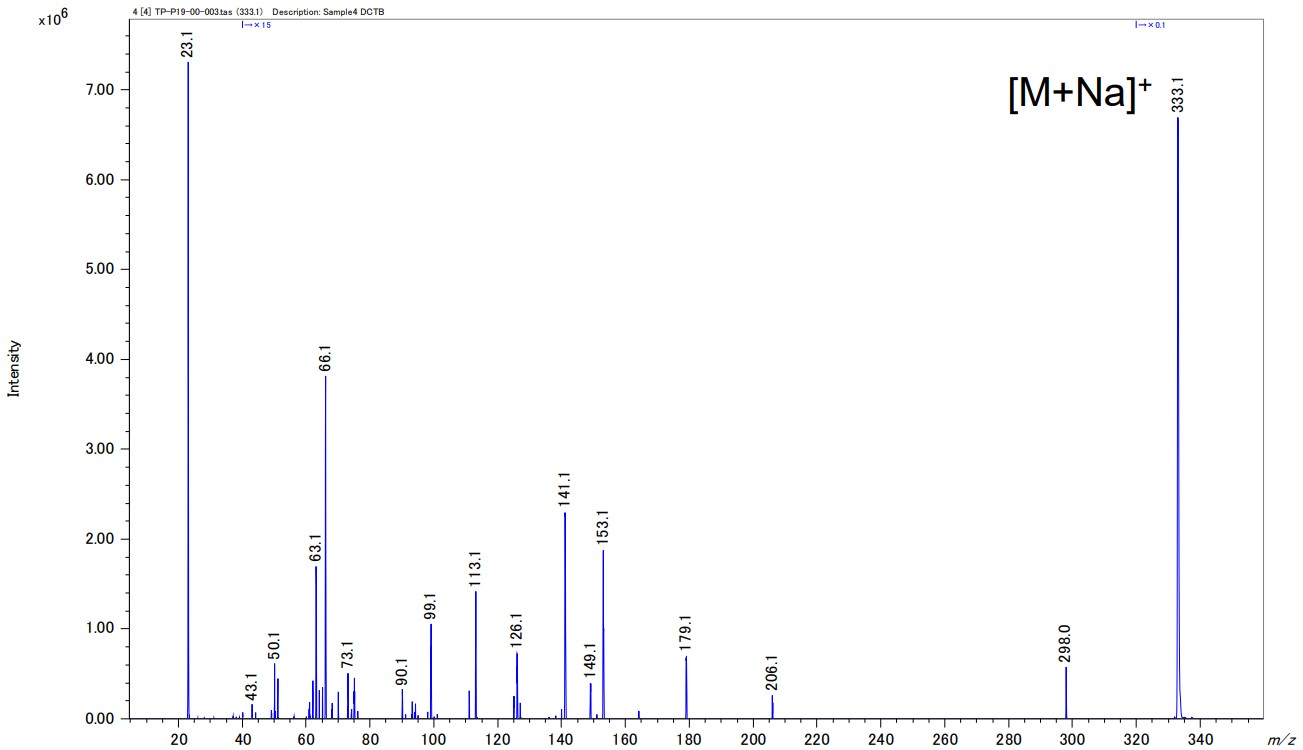Image resolution: width=1303 pixels, height=750 pixels.
Task: Click the 333.1 peak label
Action: coord(1178,95)
